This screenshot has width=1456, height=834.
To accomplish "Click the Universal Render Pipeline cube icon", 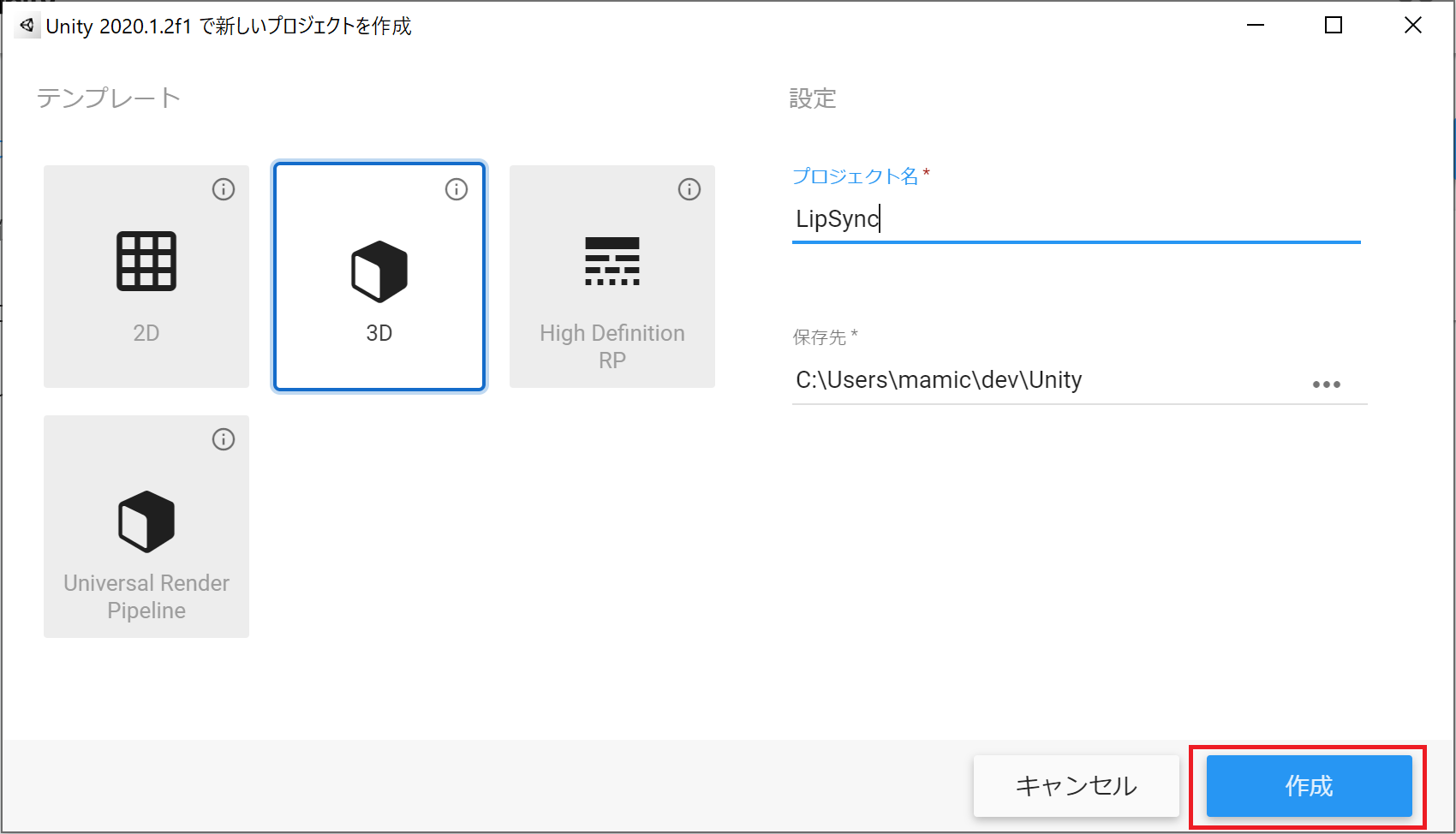I will coord(146,521).
